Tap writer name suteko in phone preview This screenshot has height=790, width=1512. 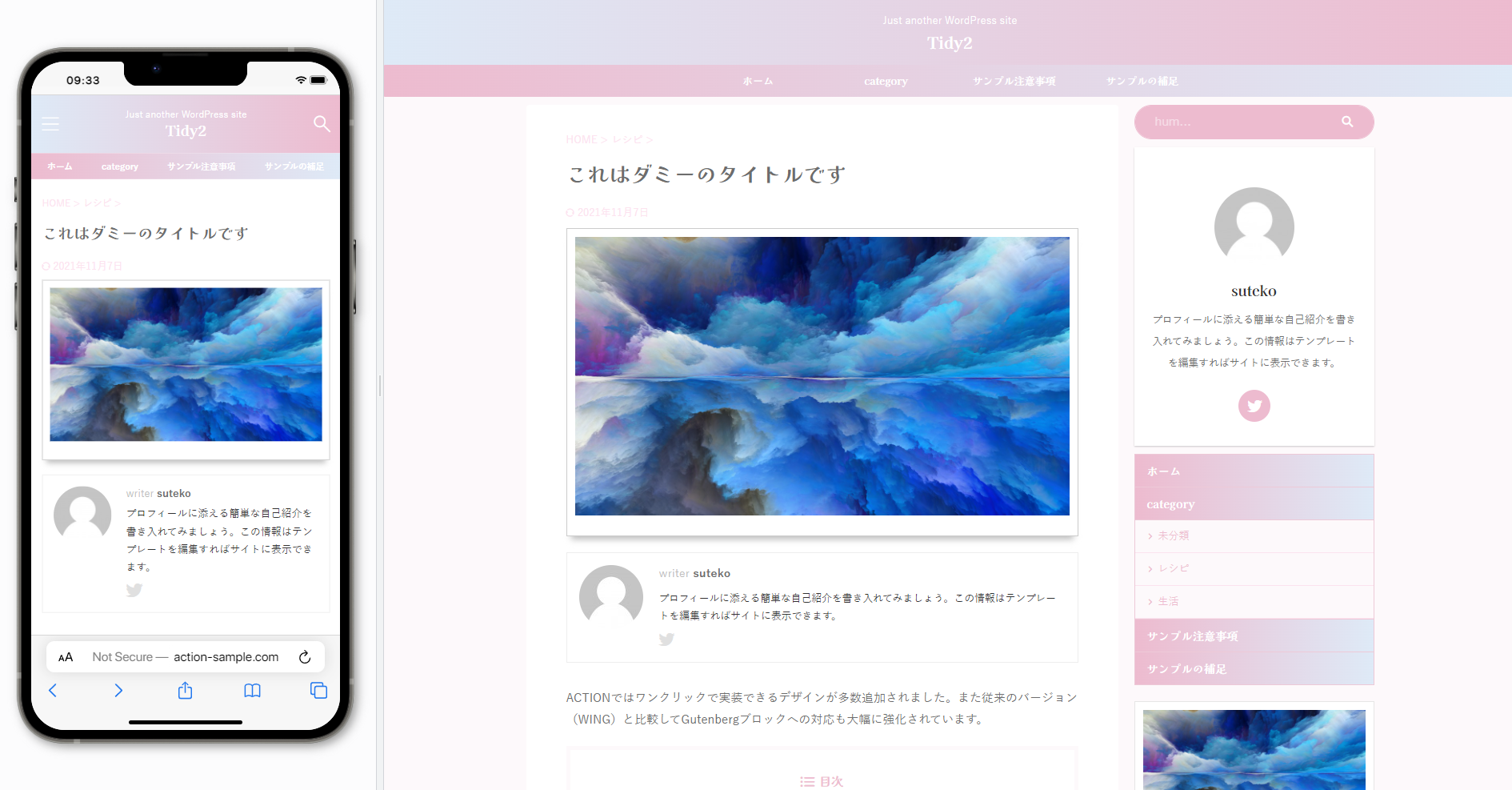[174, 493]
